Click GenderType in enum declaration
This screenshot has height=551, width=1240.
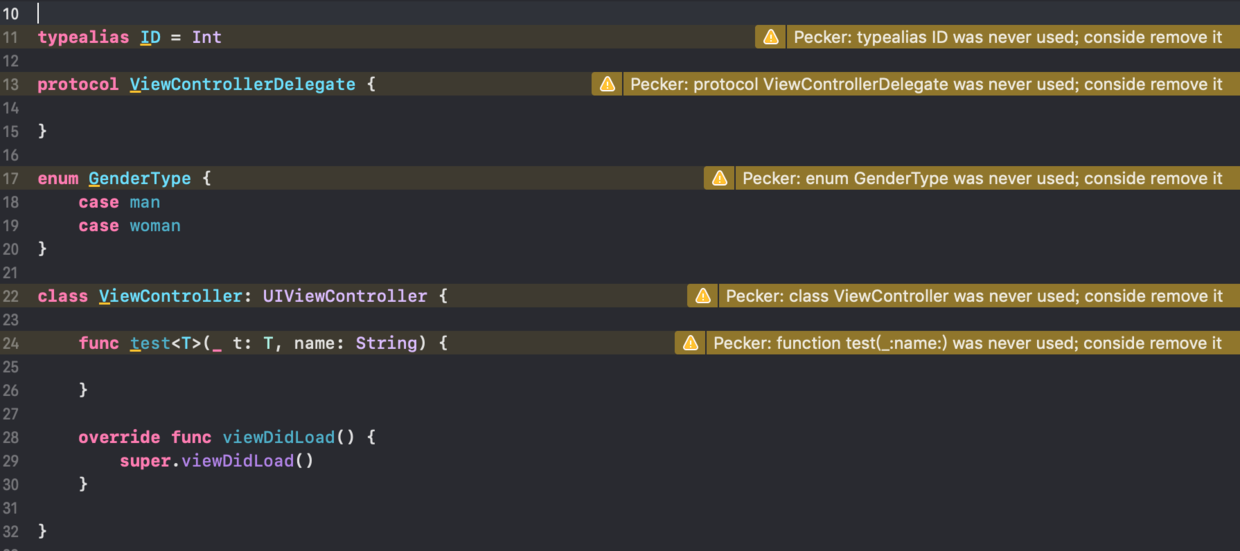pyautogui.click(x=140, y=179)
